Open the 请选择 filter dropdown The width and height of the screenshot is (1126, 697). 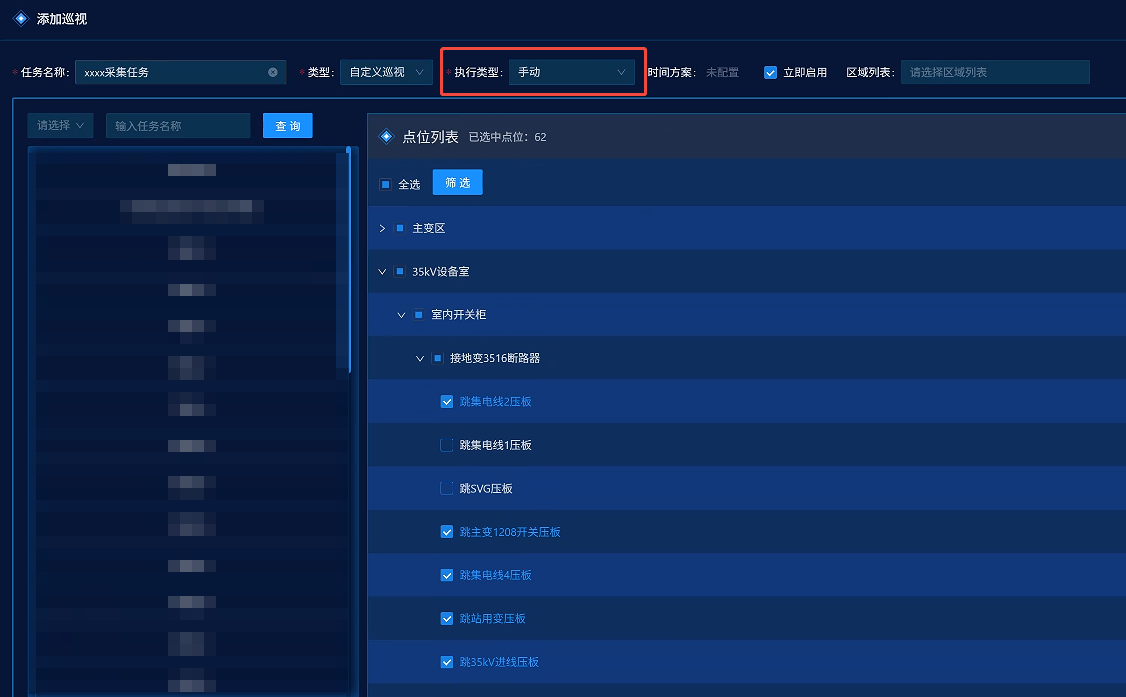click(60, 125)
